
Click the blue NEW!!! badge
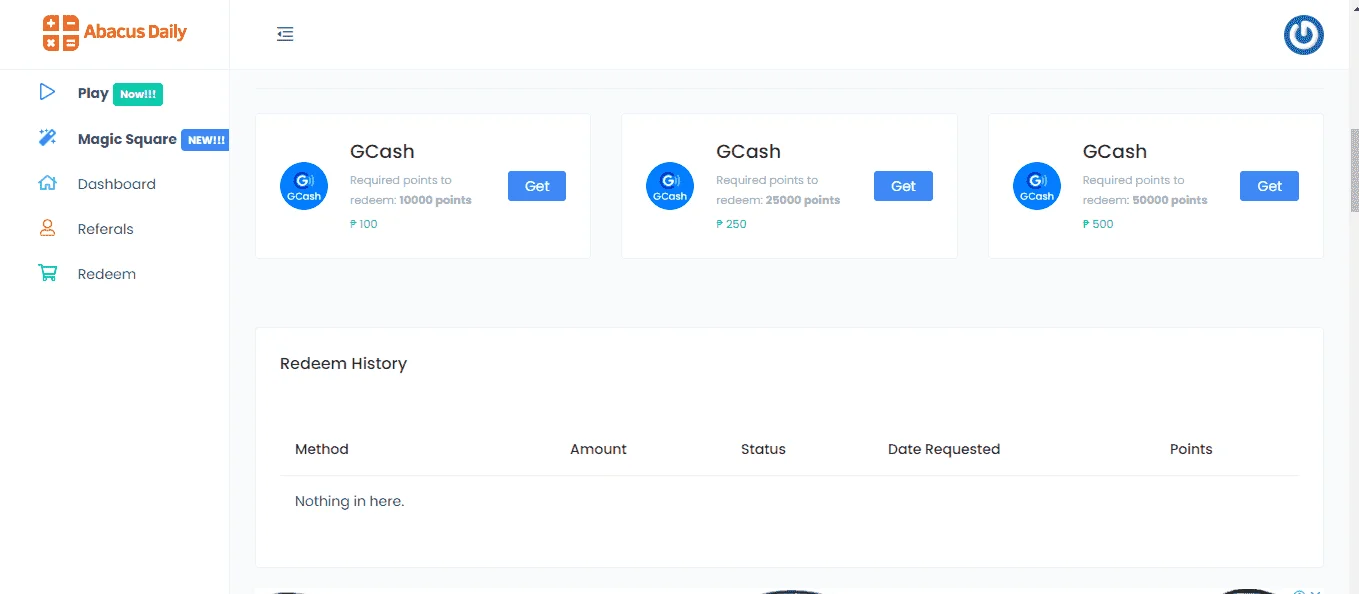click(206, 140)
